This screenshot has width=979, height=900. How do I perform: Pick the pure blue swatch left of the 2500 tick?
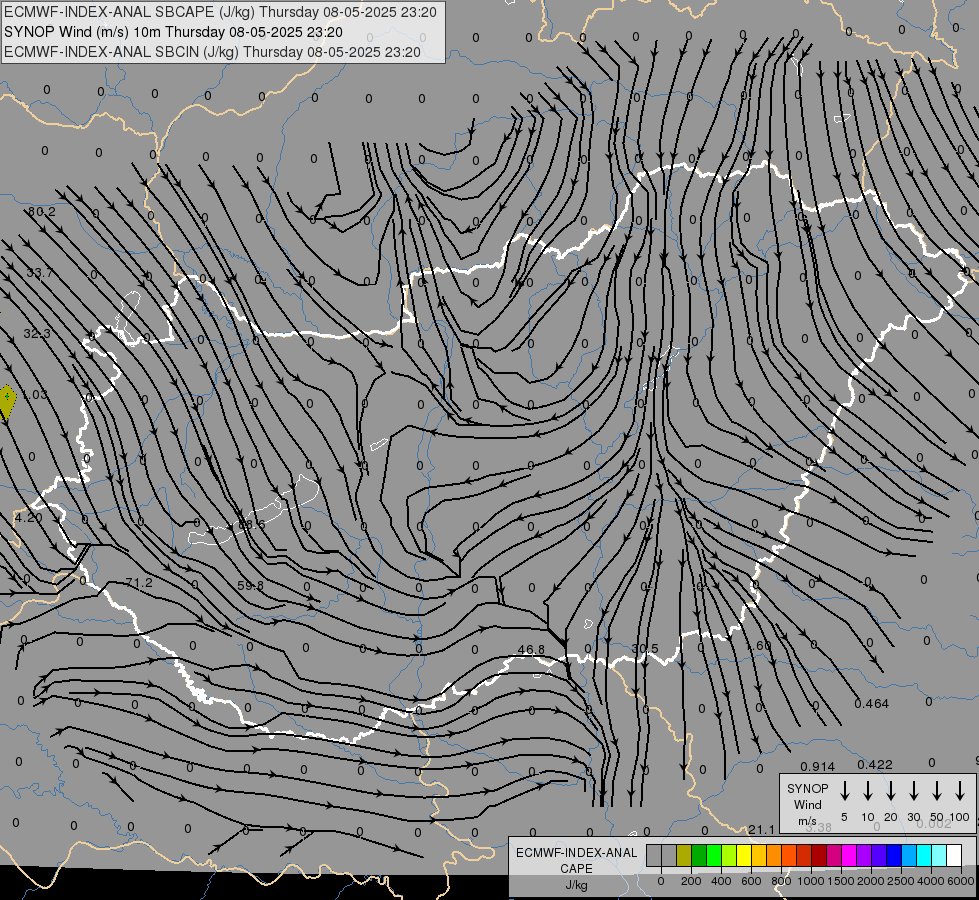(x=893, y=855)
